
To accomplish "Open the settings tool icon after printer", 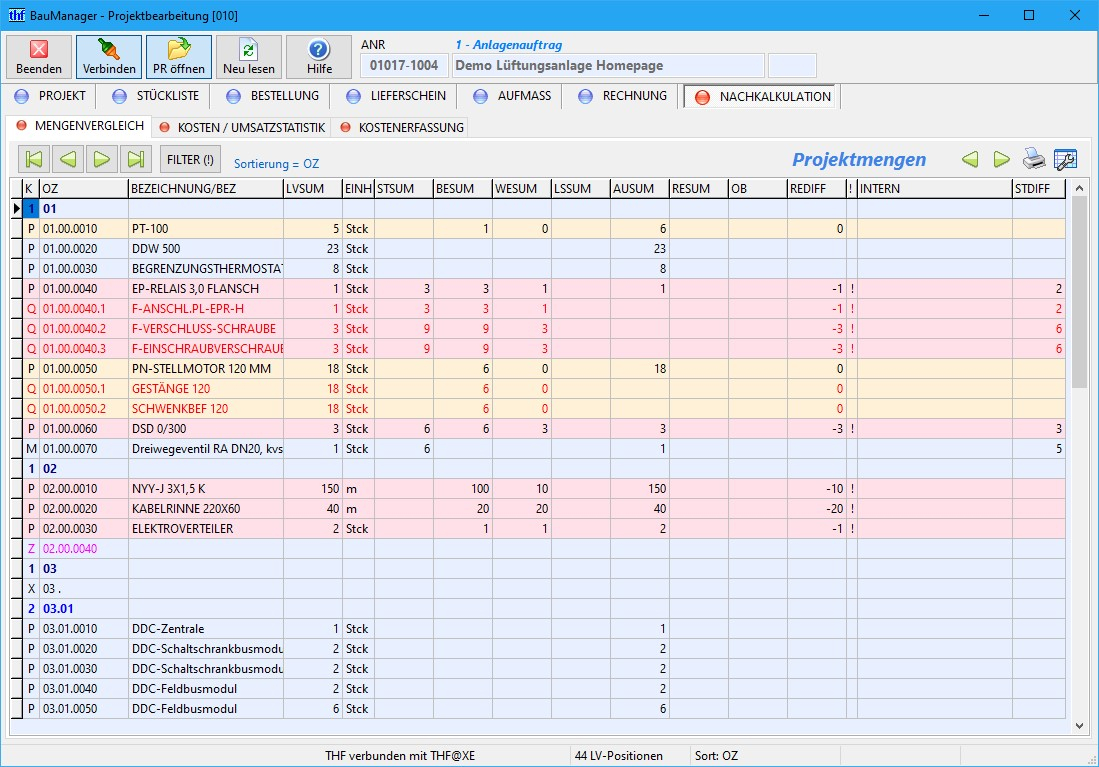I will (1065, 159).
